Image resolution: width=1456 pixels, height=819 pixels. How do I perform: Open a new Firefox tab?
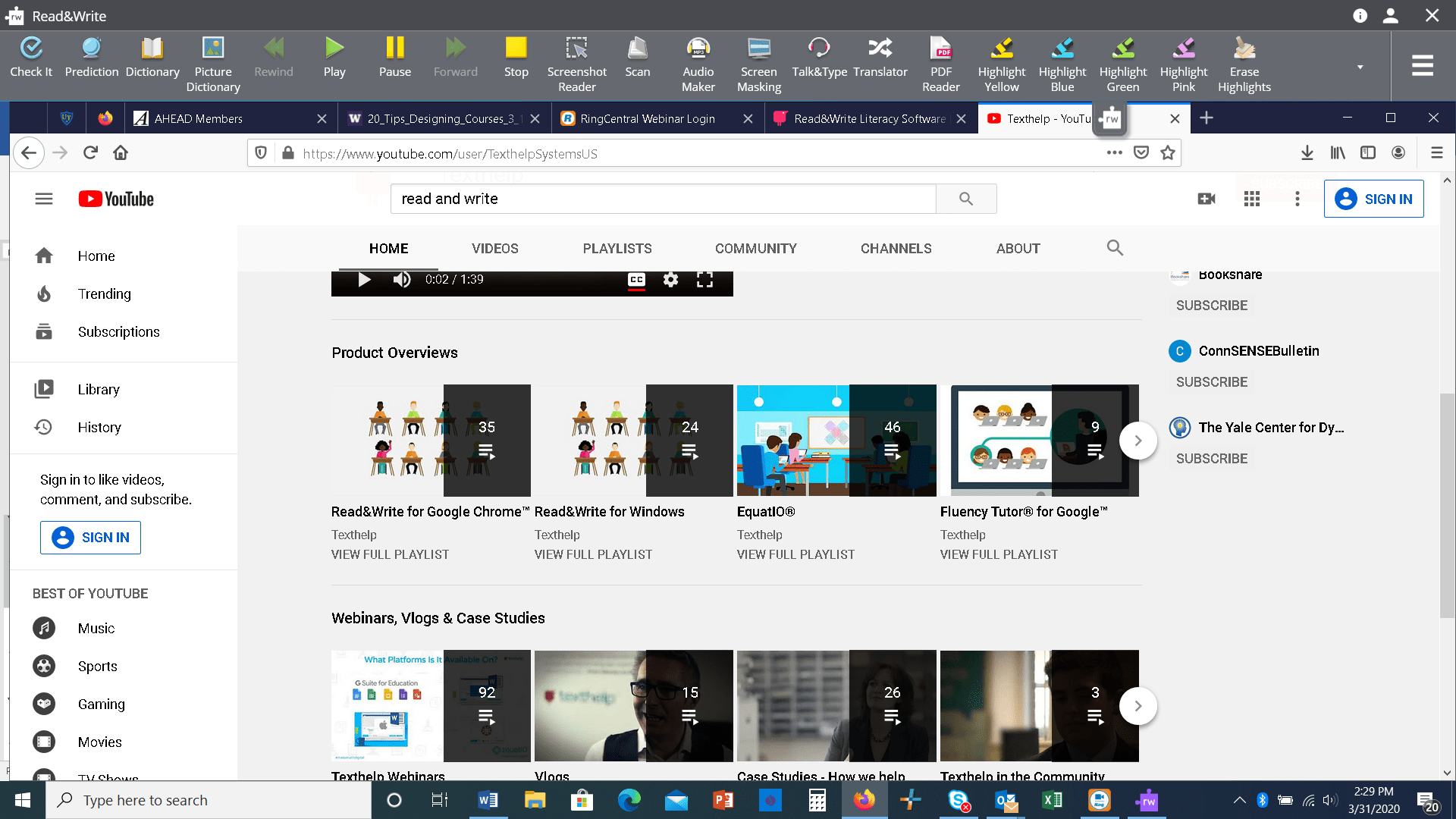point(1207,118)
